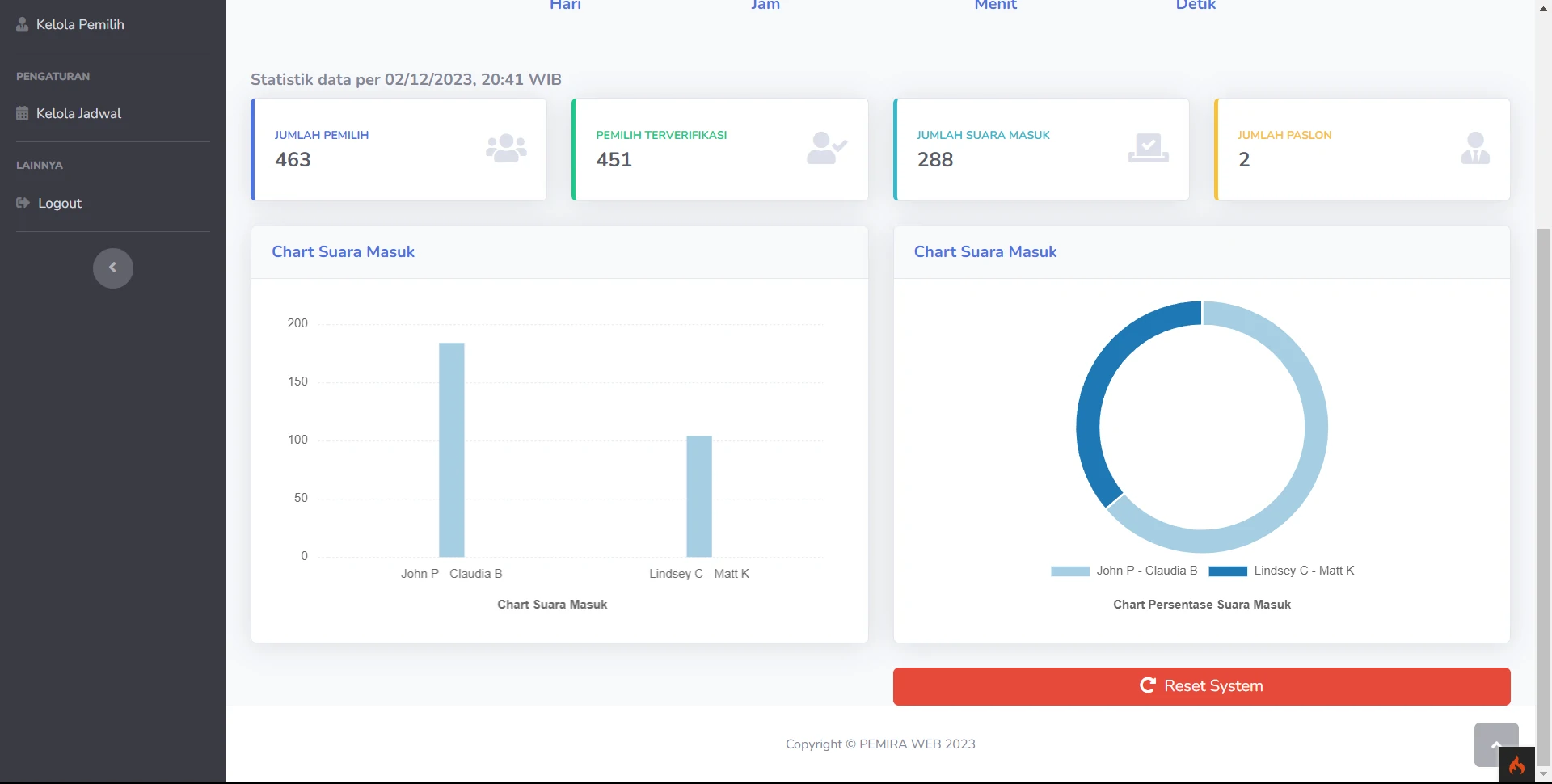Click the Lindsey C - Matt K bar
Viewport: 1552px width, 784px height.
point(699,496)
